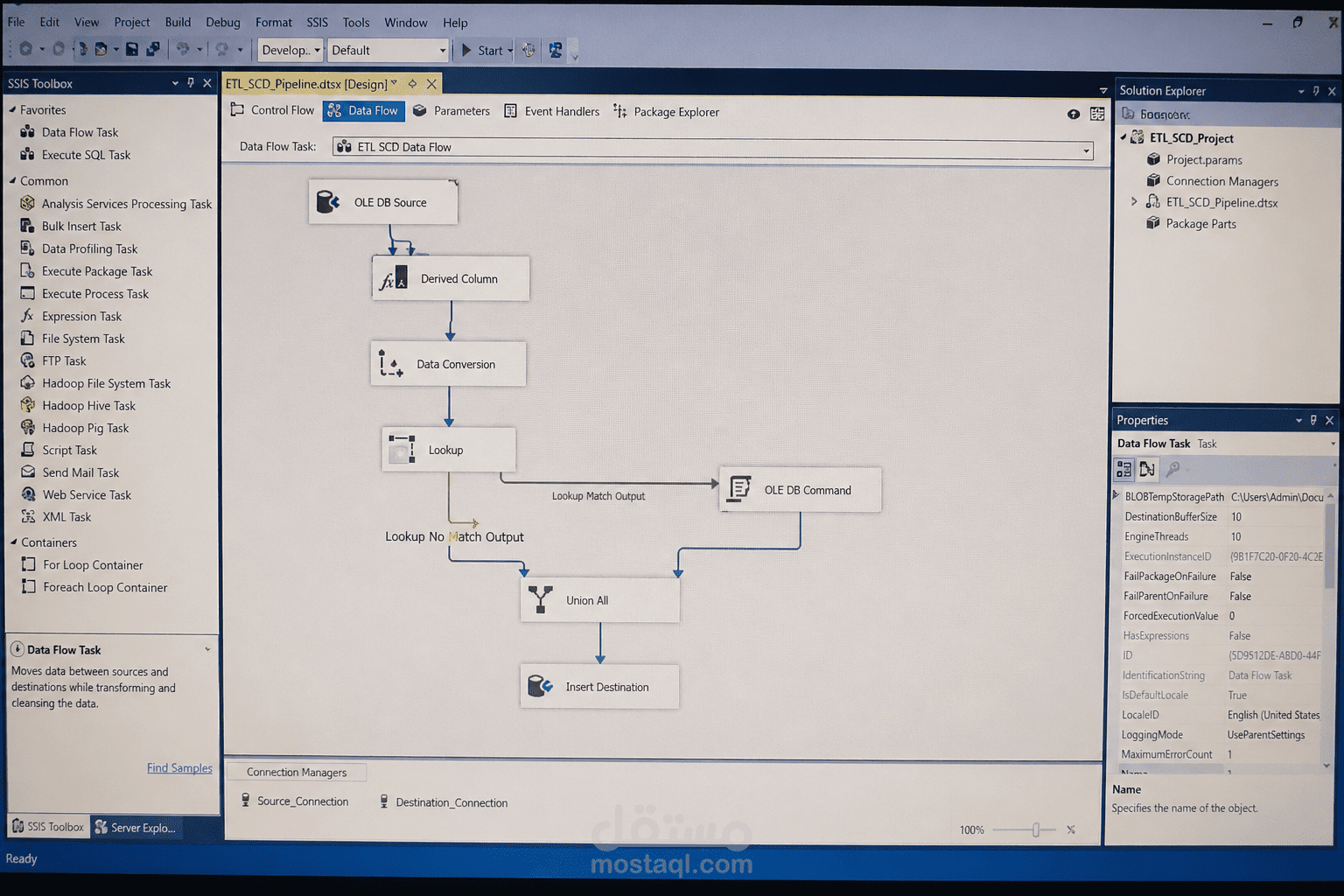Pin the SSIS Toolbox panel
The width and height of the screenshot is (1344, 896).
(x=191, y=83)
